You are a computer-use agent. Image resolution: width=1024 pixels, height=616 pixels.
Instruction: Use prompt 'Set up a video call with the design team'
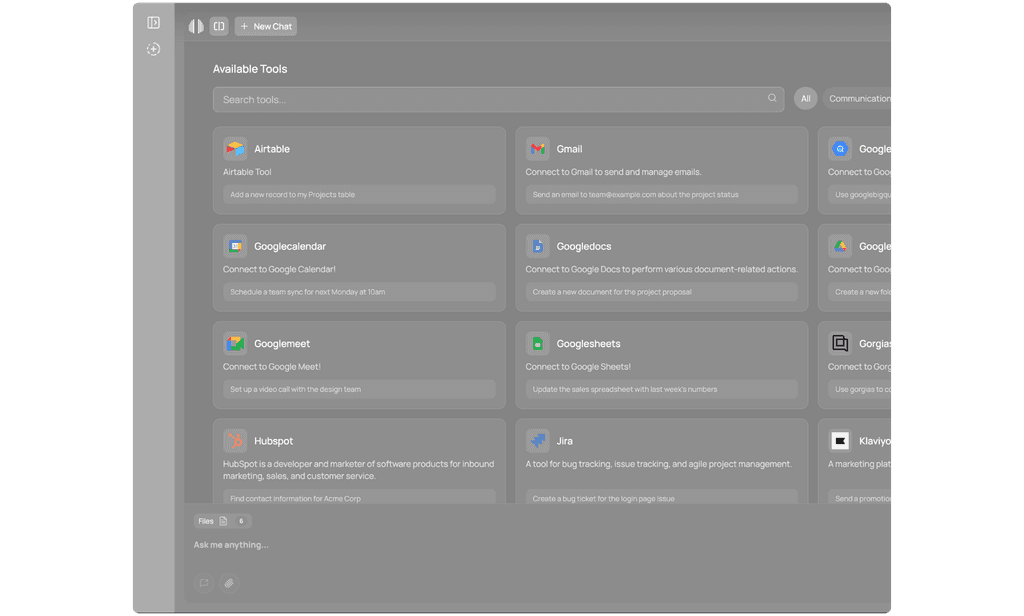click(359, 389)
